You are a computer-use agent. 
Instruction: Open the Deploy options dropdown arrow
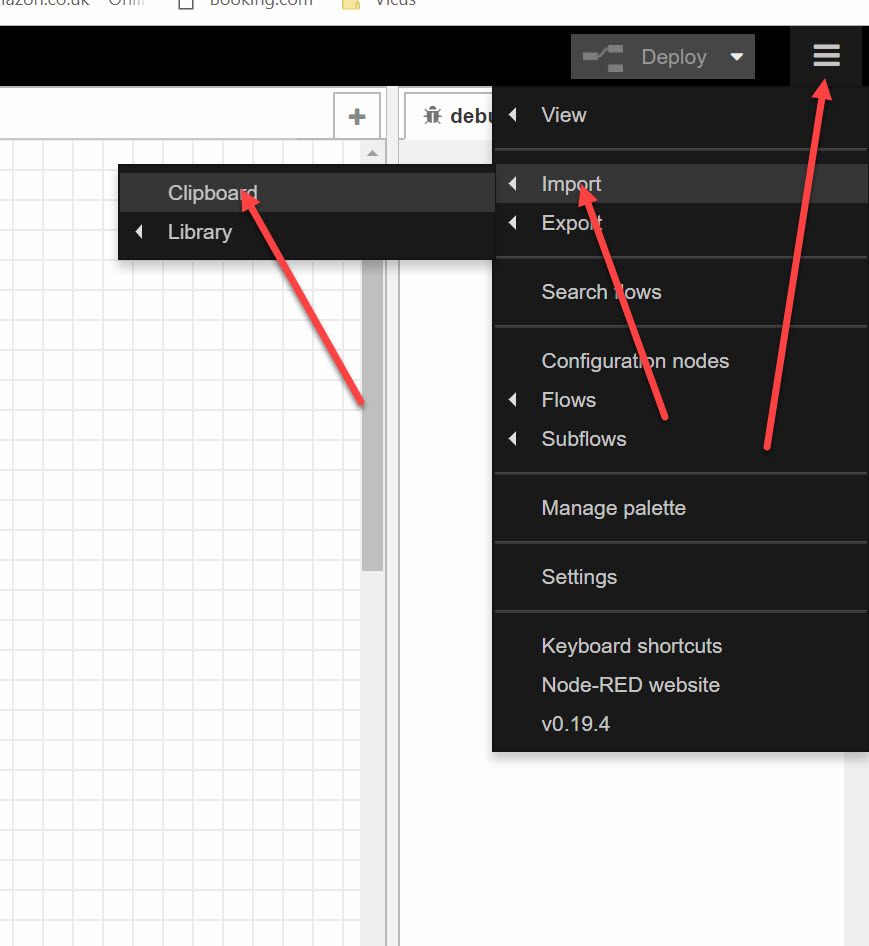pos(737,56)
